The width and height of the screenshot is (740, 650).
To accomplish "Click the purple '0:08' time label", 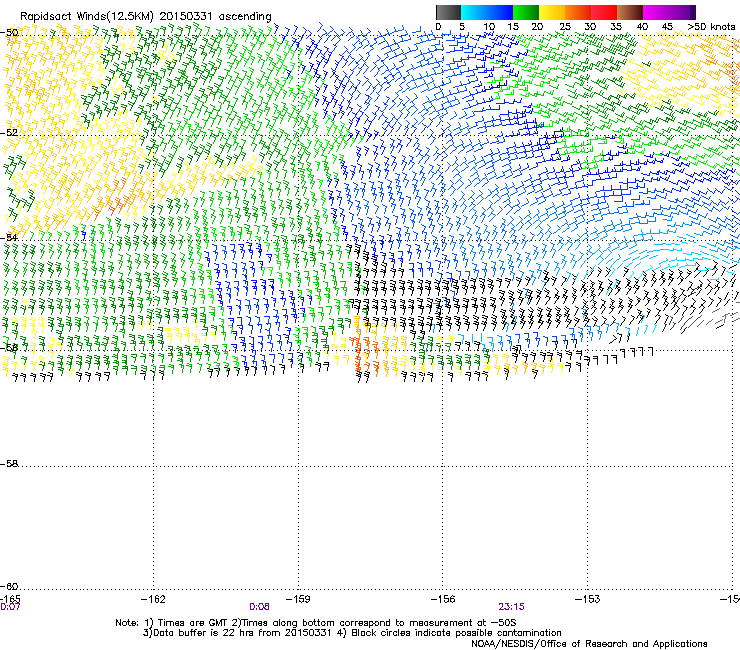I will tap(259, 607).
